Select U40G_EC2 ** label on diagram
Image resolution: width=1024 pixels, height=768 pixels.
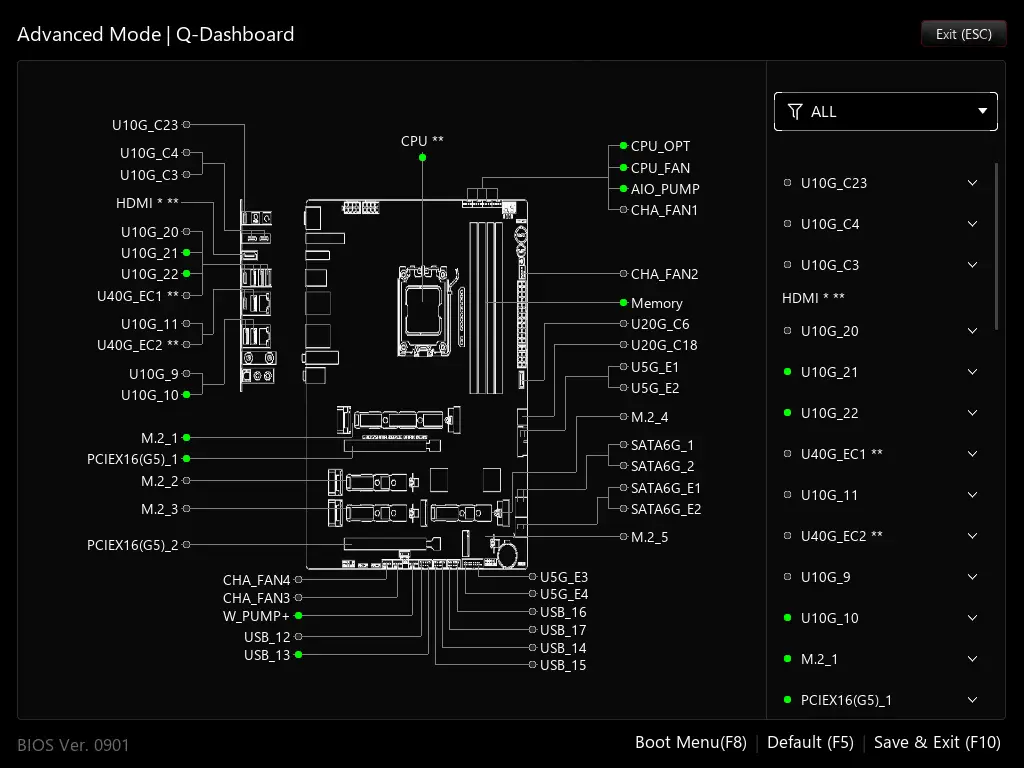(x=138, y=345)
